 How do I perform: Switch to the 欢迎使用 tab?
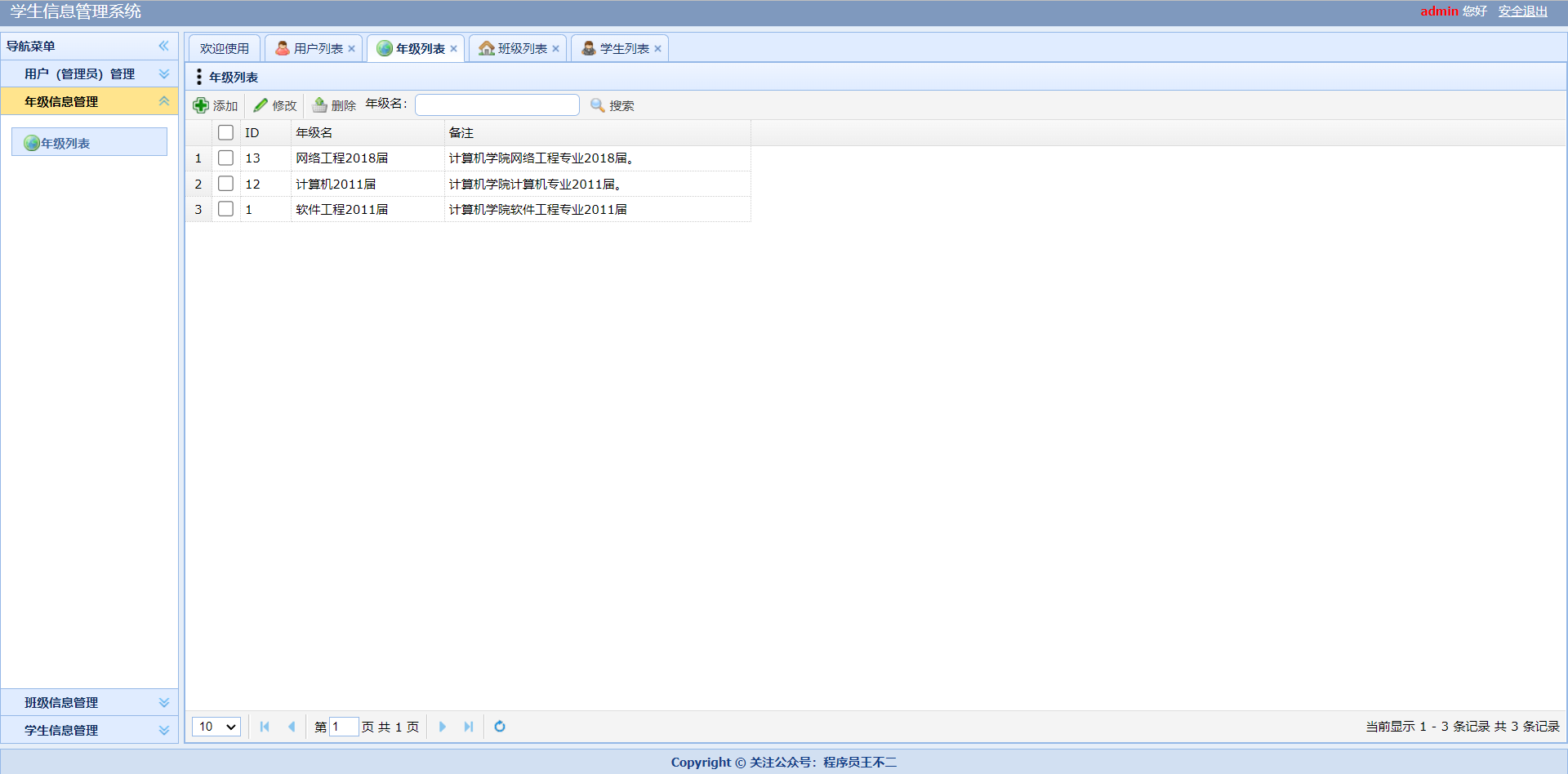coord(225,49)
